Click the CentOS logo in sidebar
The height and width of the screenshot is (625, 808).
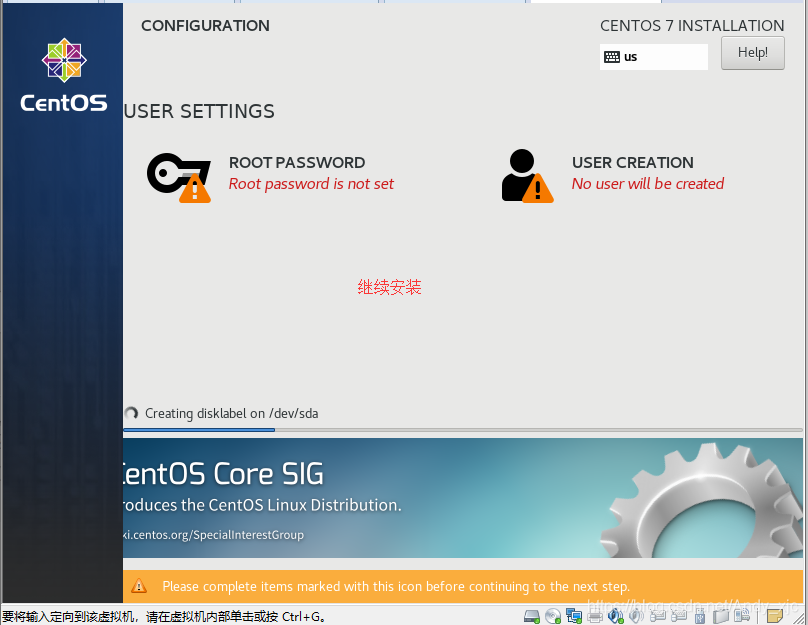tap(64, 75)
